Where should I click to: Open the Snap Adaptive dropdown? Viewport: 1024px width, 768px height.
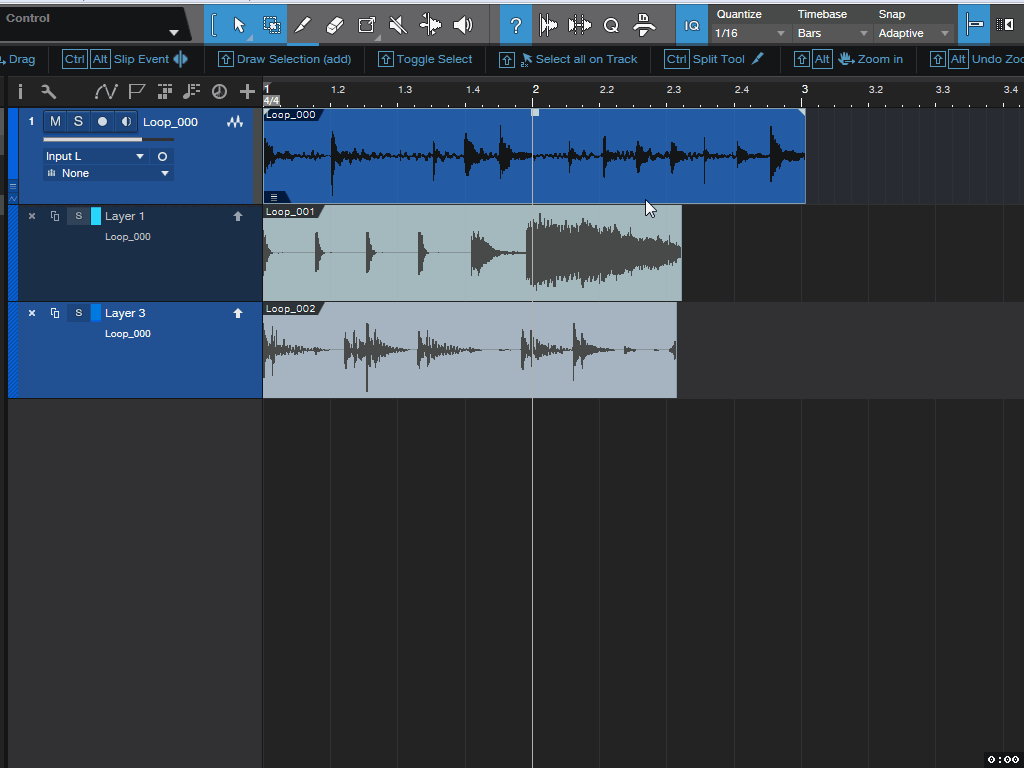tap(913, 33)
